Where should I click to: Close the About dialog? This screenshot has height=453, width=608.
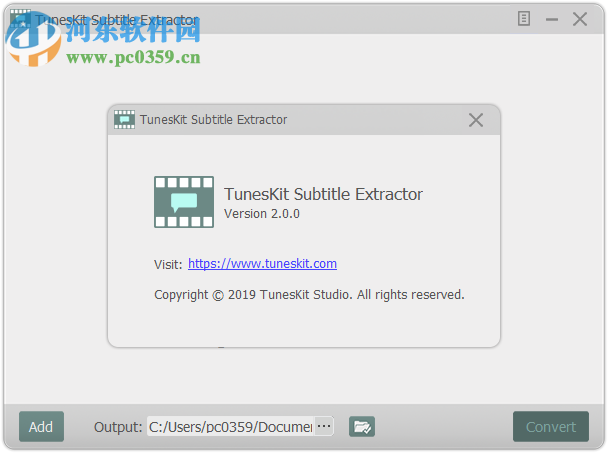tap(476, 120)
